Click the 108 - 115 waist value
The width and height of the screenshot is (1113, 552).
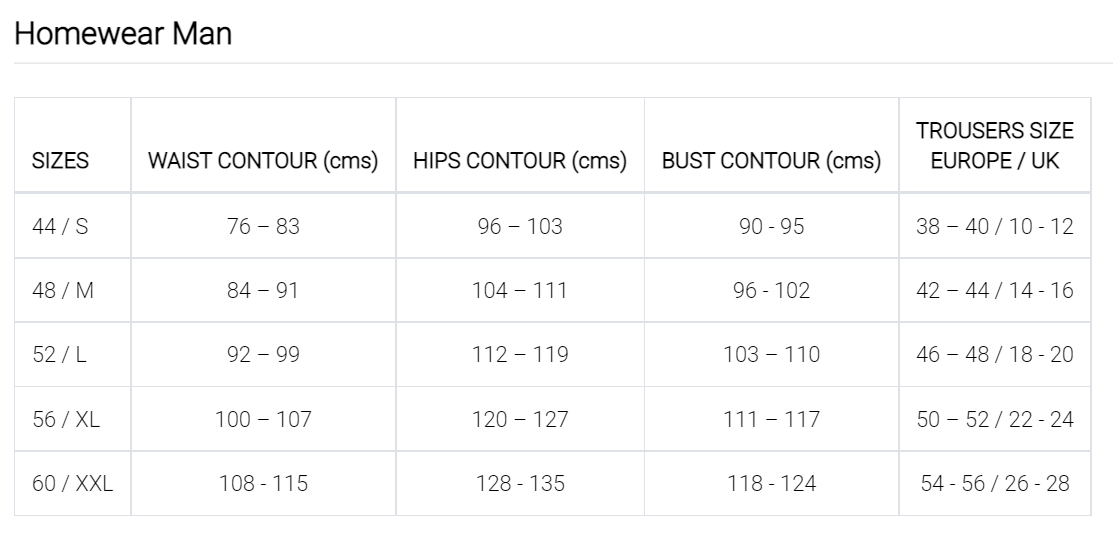[x=263, y=484]
